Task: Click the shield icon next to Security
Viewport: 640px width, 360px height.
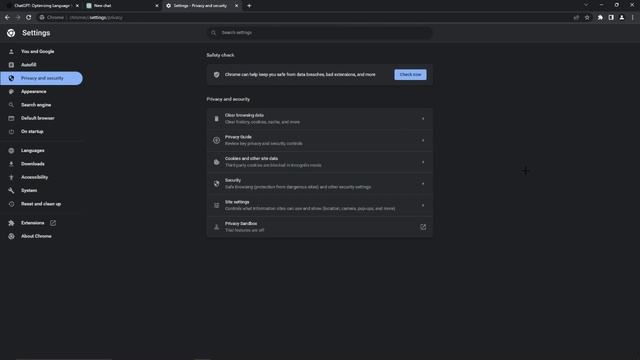Action: [x=216, y=184]
